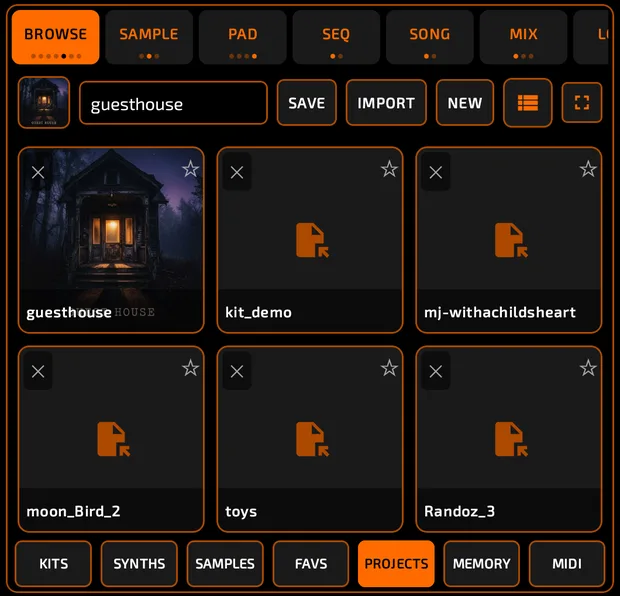This screenshot has width=620, height=596.
Task: Remove moon_Bird_2 using its X icon
Action: pos(38,371)
